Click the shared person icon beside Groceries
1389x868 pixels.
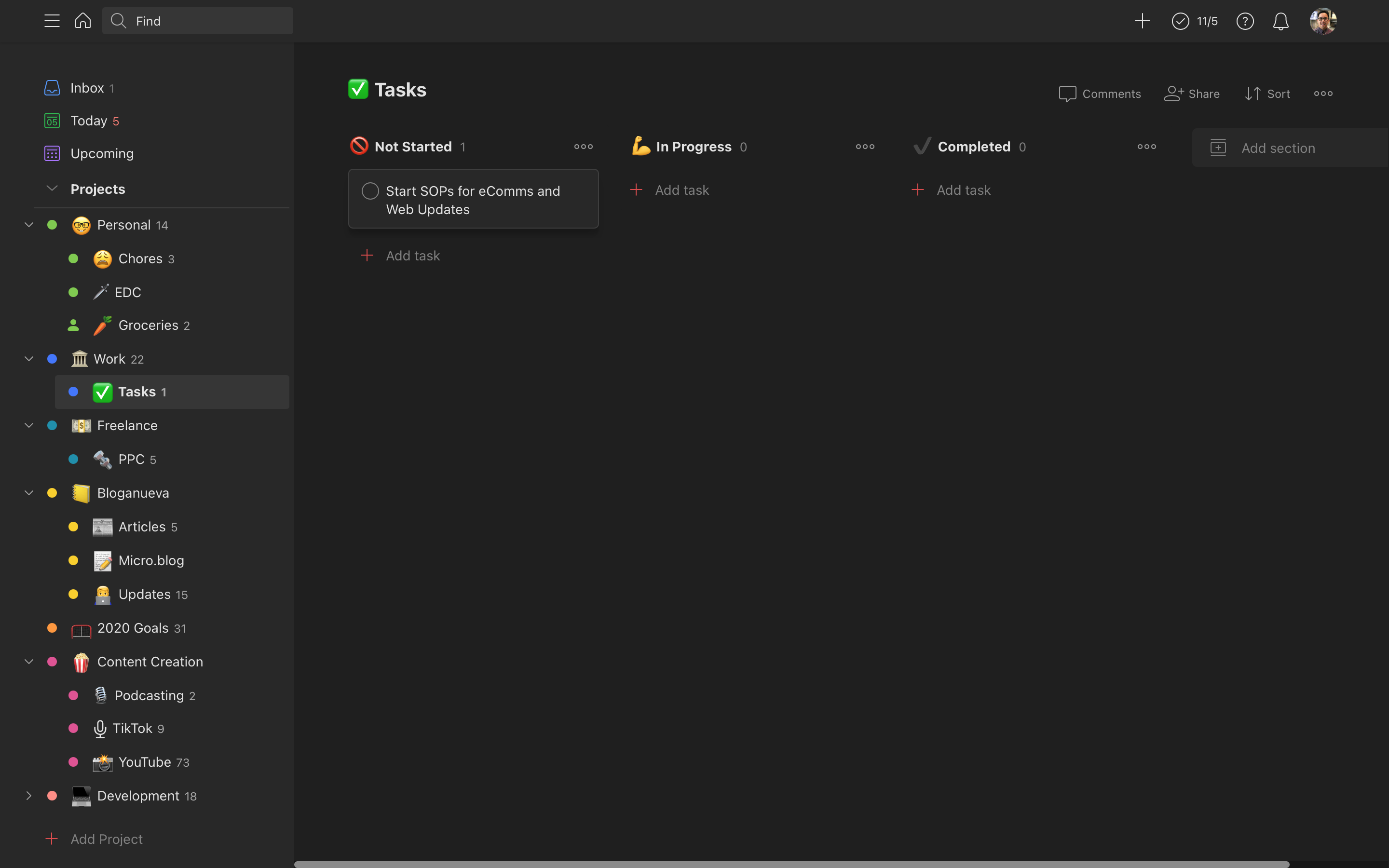coord(73,325)
